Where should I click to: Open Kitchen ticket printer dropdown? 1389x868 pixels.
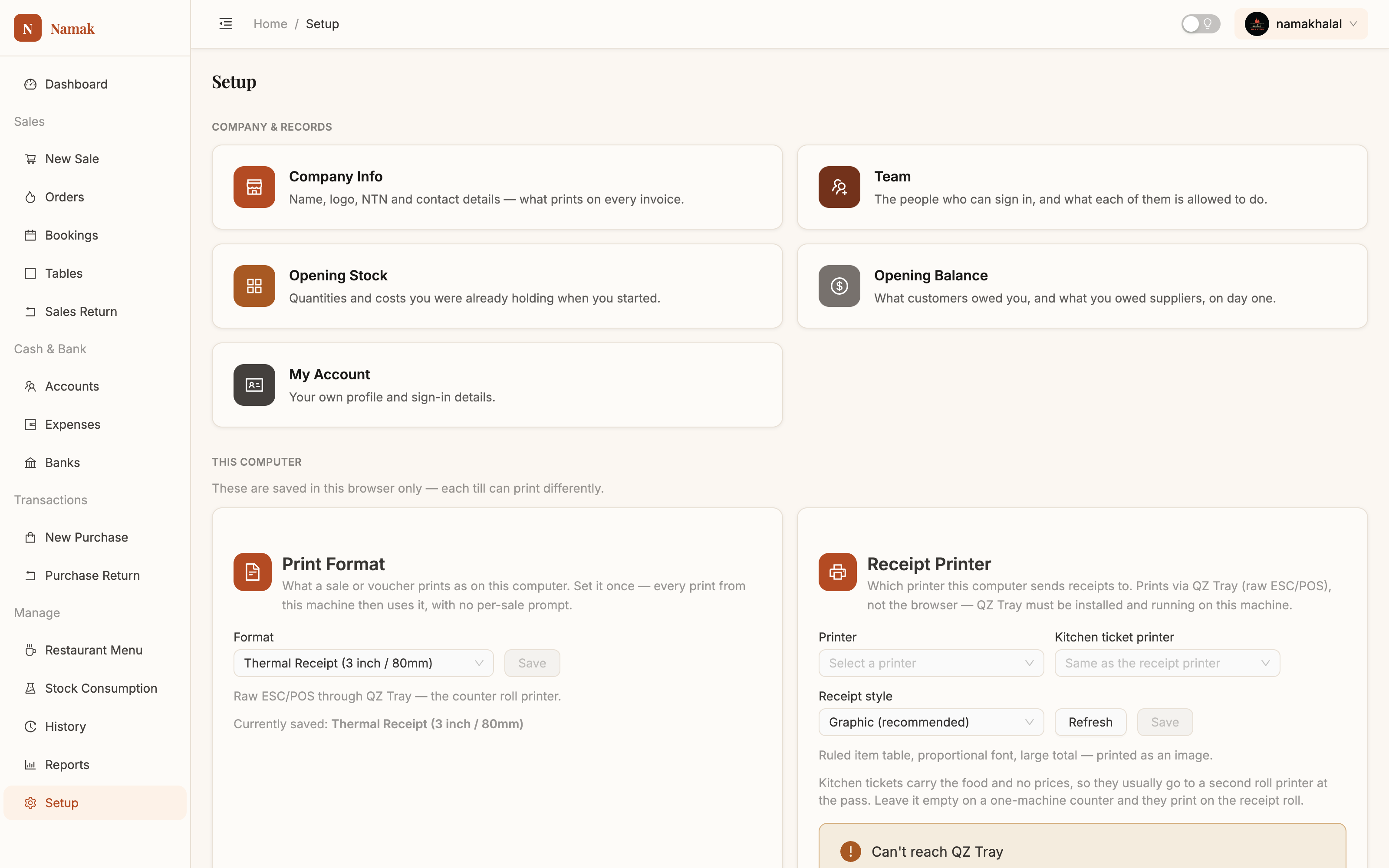[1167, 663]
